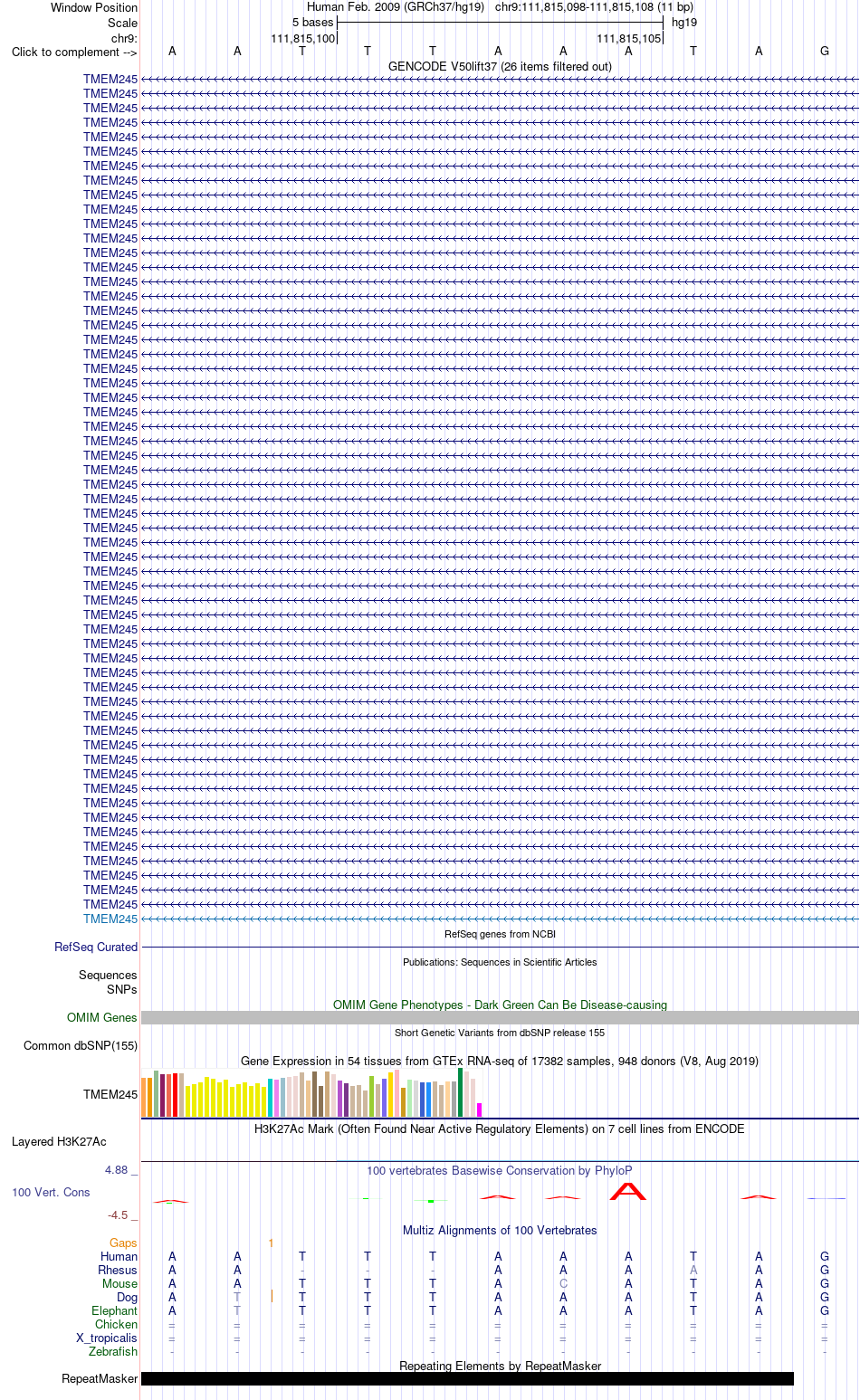The height and width of the screenshot is (1400, 860).
Task: Click the G base at end of reference sequence
Action: coord(825,52)
